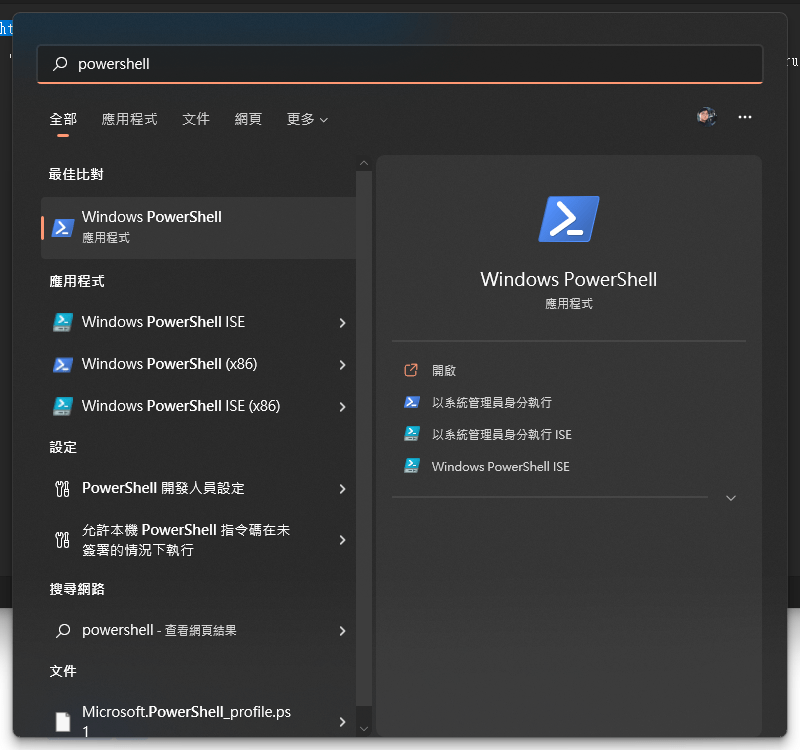This screenshot has width=800, height=750.
Task: Click results list scrollbar up arrow
Action: pyautogui.click(x=364, y=163)
